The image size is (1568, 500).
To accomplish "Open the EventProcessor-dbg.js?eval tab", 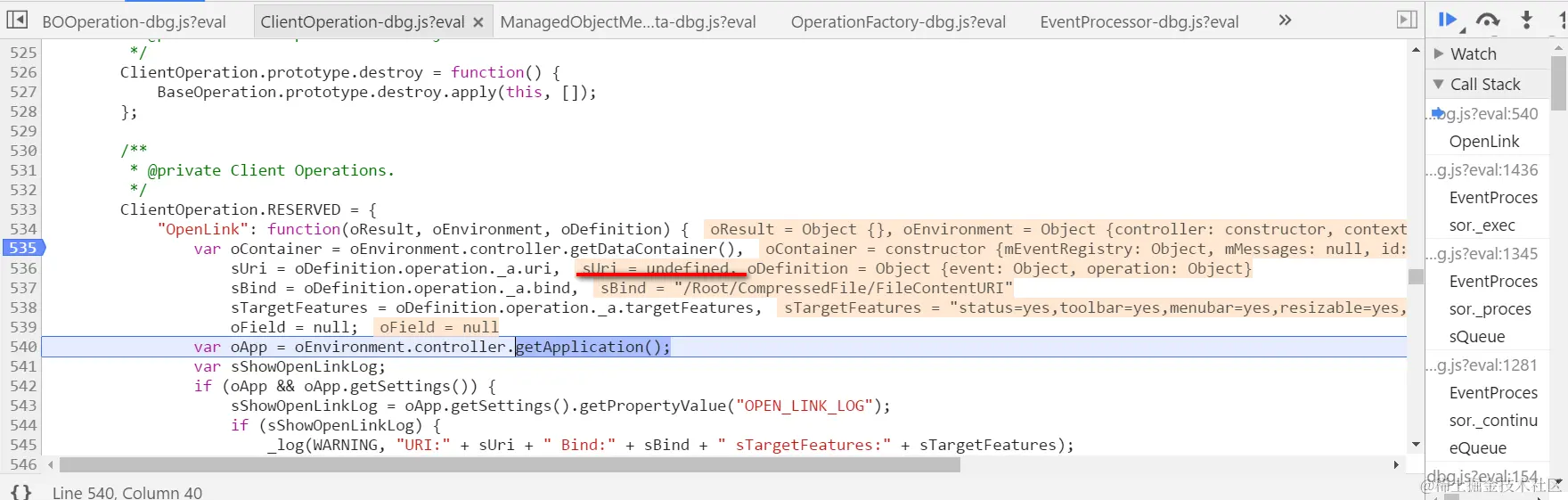I will (1139, 21).
